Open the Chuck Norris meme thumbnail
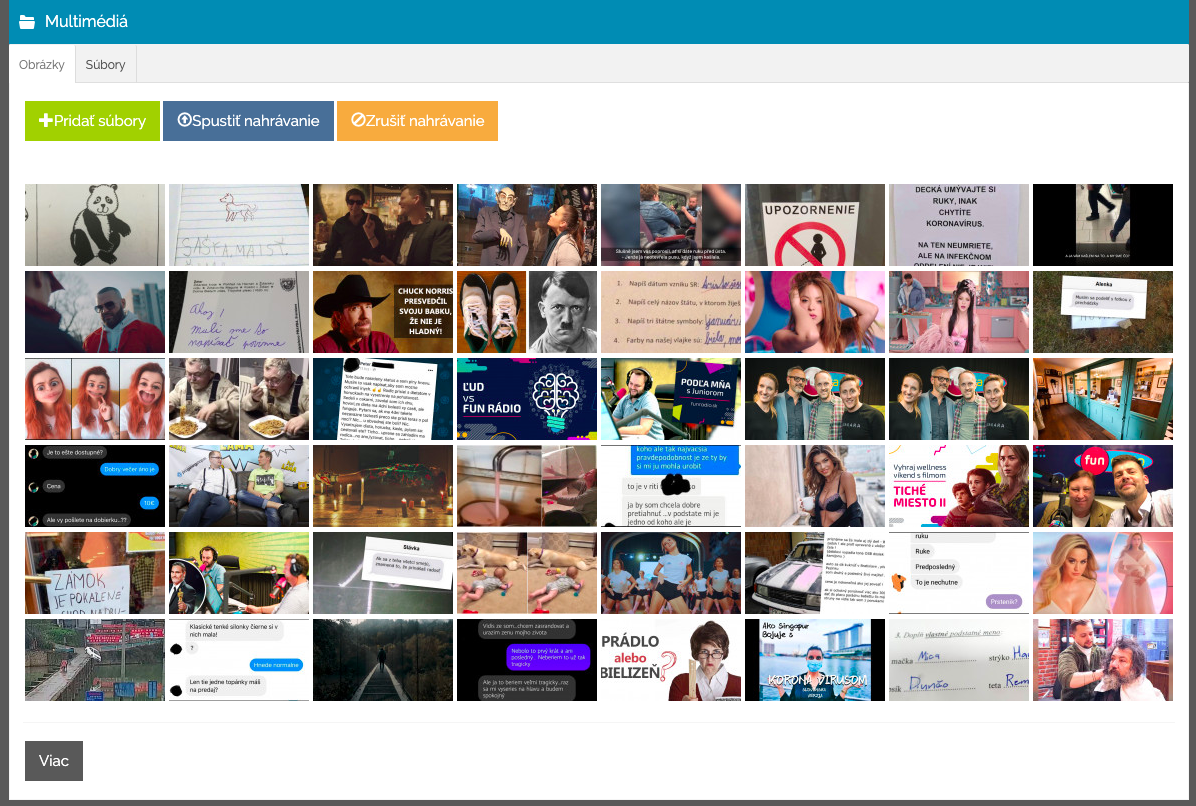The width and height of the screenshot is (1196, 806). (x=383, y=312)
